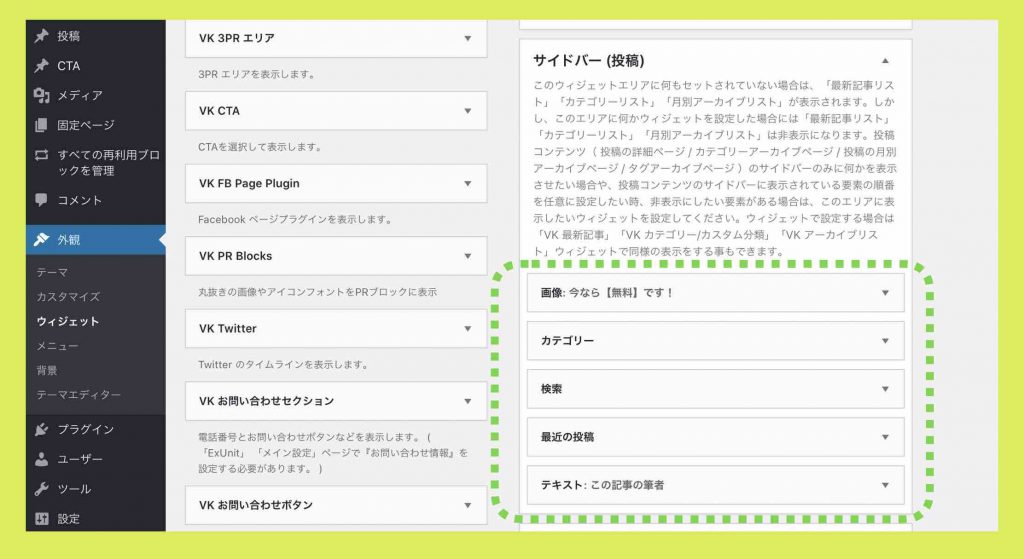This screenshot has width=1024, height=559.
Task: Go to the 背景 submenu
Action: (x=47, y=370)
